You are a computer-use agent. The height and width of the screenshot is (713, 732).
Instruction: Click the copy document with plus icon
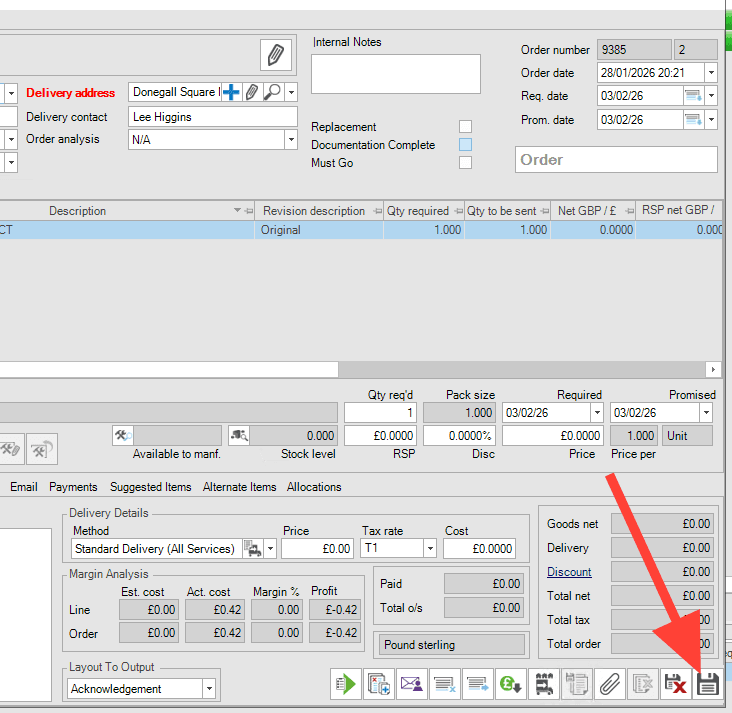(379, 685)
